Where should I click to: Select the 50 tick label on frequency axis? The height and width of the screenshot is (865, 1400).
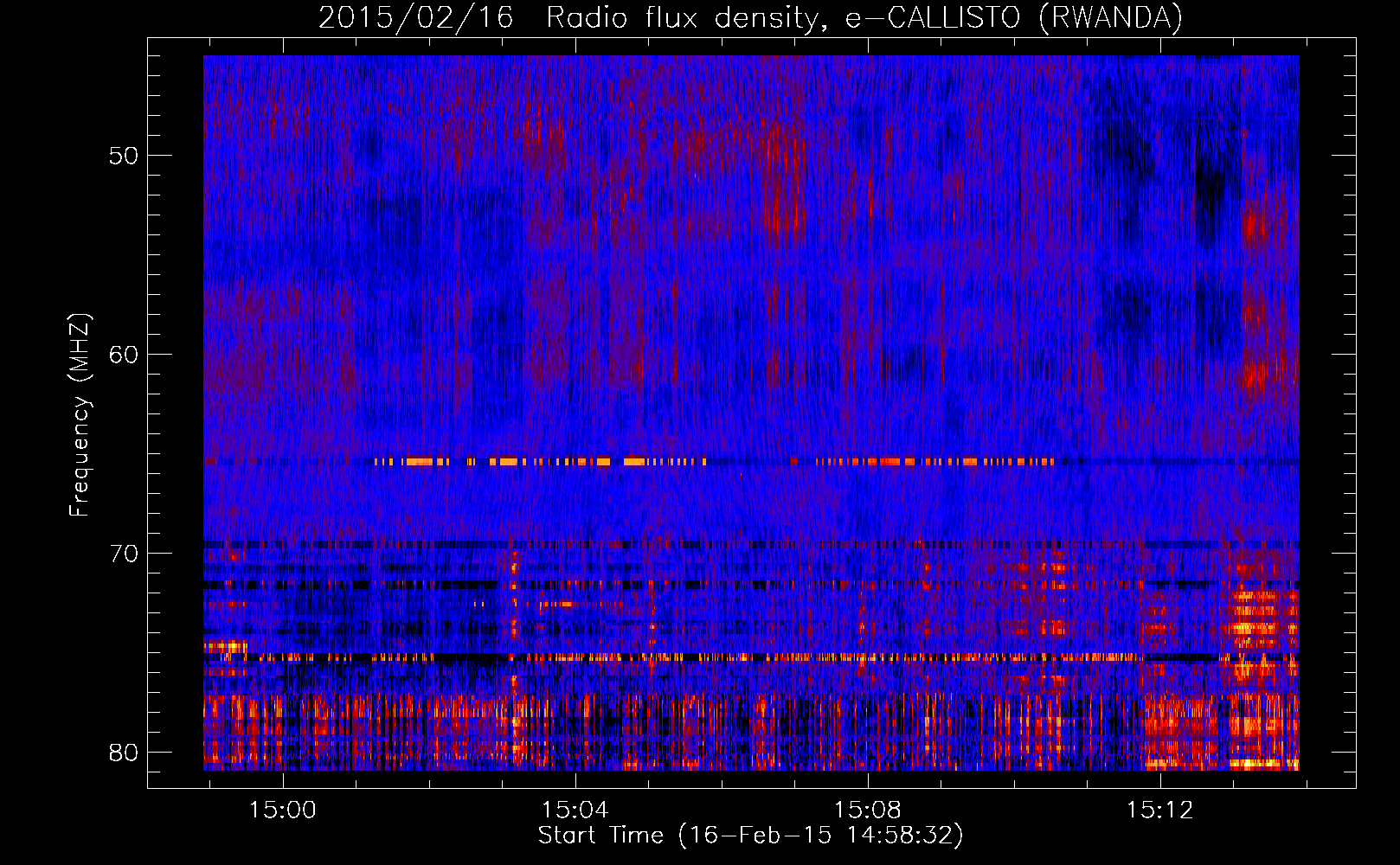coord(124,157)
